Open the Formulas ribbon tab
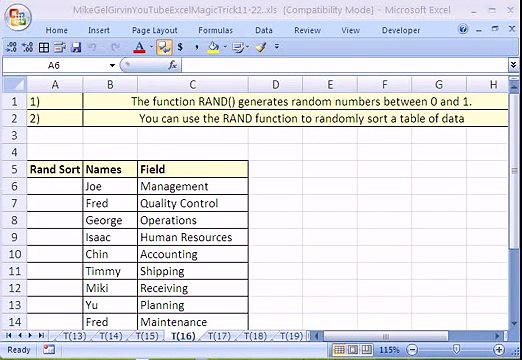This screenshot has width=522, height=360. [x=215, y=30]
